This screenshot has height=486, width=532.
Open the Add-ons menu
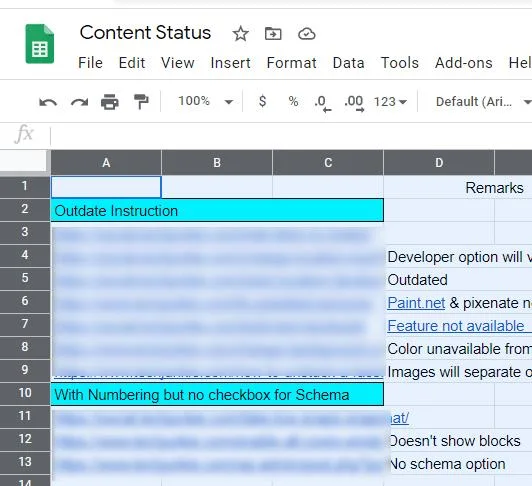463,63
